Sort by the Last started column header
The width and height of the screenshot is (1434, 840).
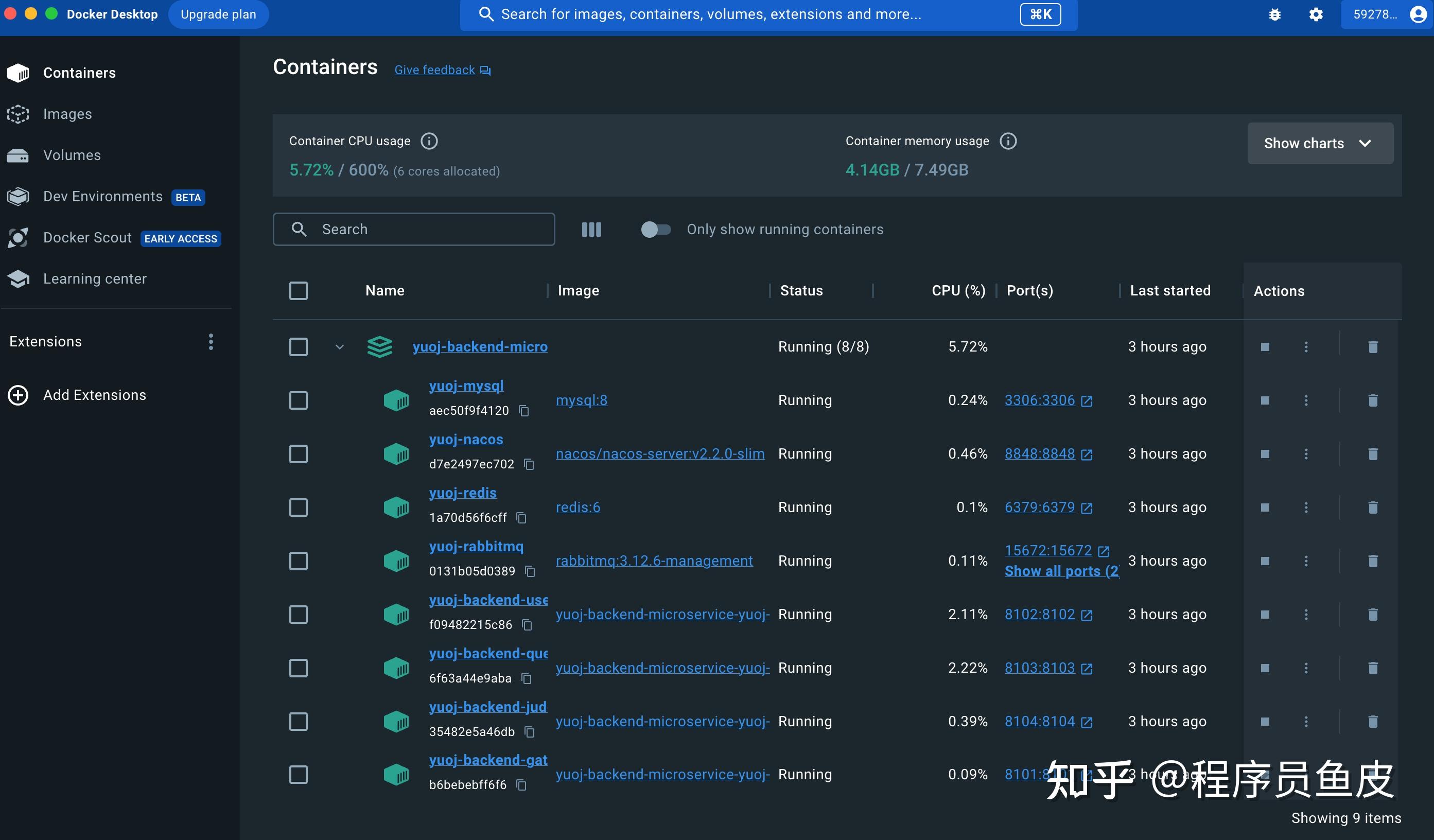click(1170, 291)
